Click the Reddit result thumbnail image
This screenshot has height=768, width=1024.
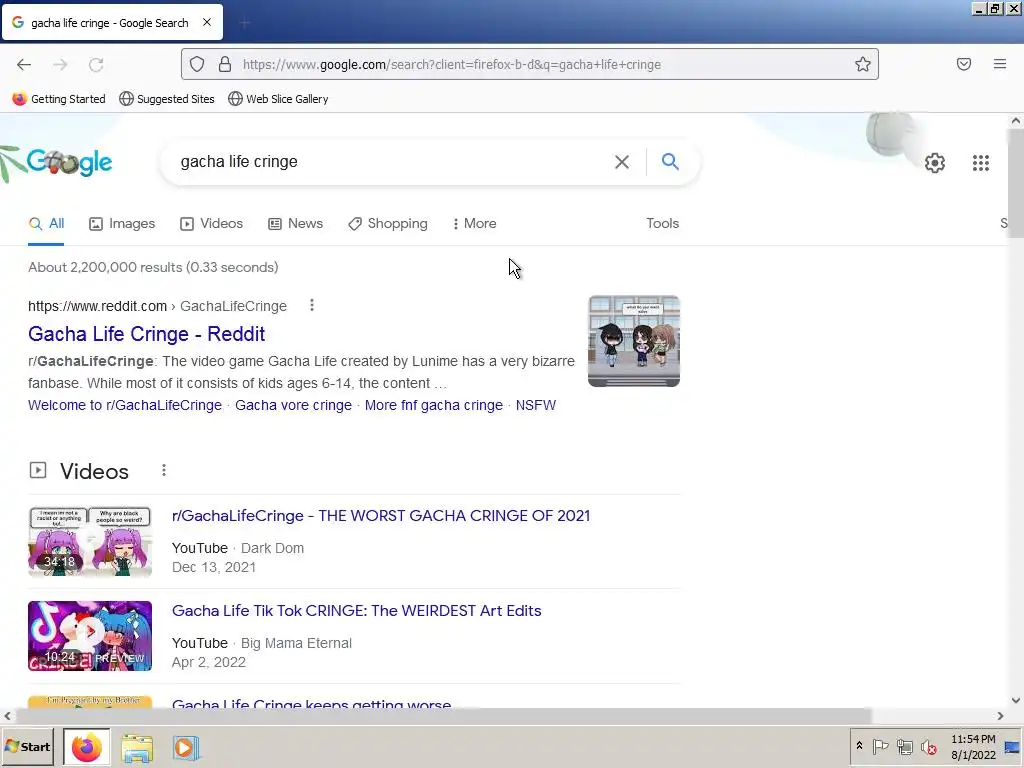633,341
